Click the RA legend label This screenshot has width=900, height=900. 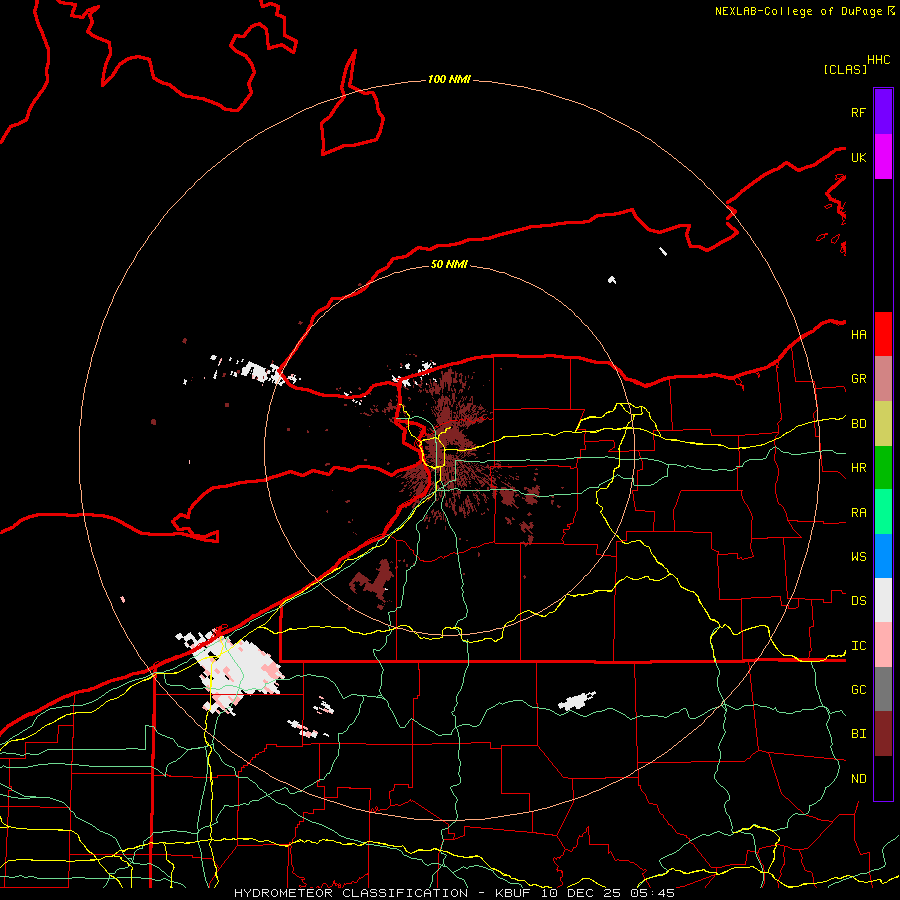pyautogui.click(x=858, y=513)
